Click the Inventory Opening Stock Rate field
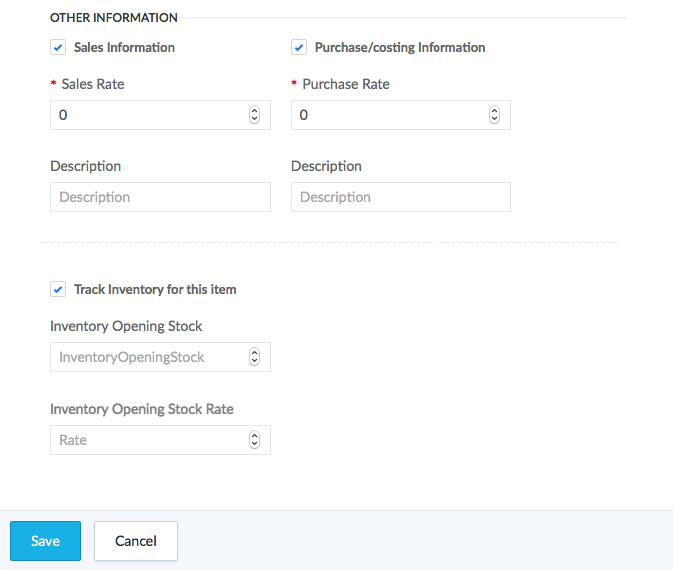 (x=160, y=440)
